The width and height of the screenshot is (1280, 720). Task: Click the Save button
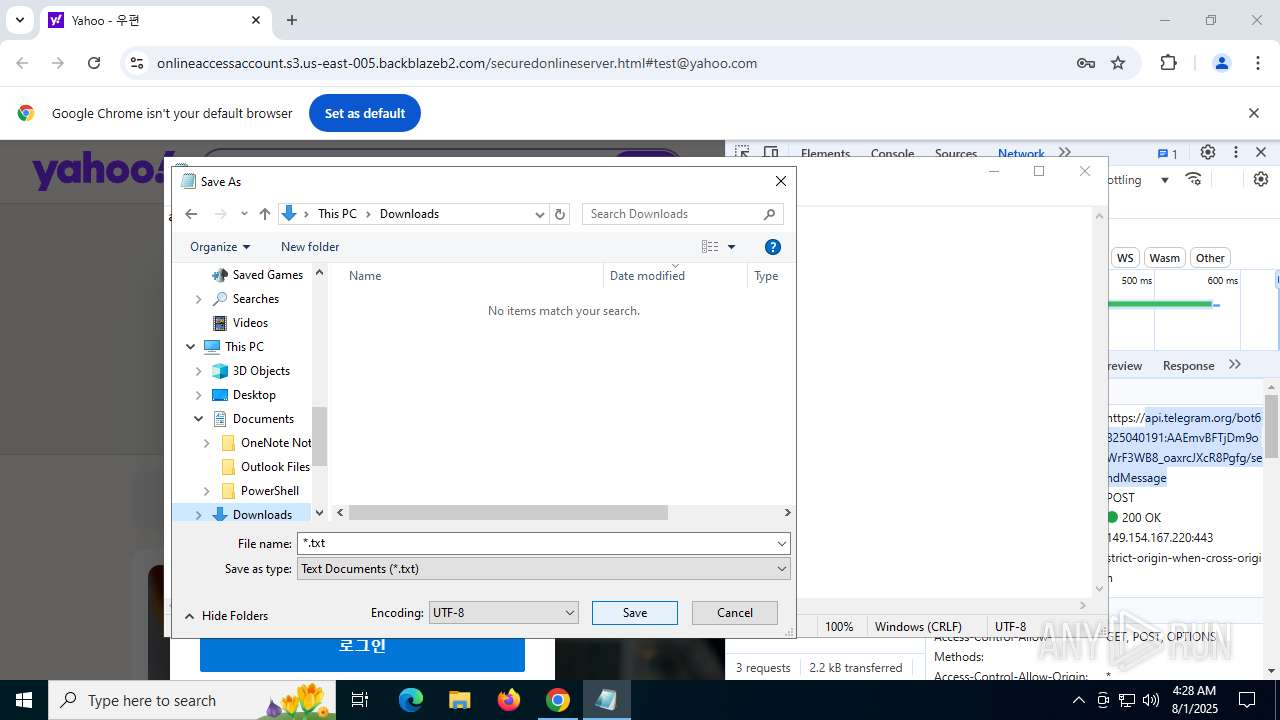(x=635, y=613)
